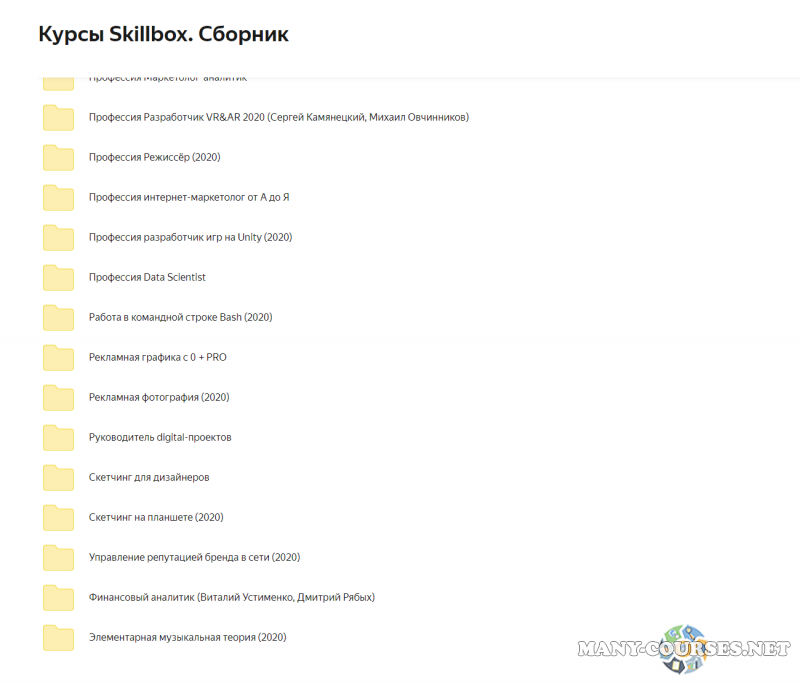Select the Финансовый аналитик folder name text
The image size is (800, 682).
click(231, 597)
